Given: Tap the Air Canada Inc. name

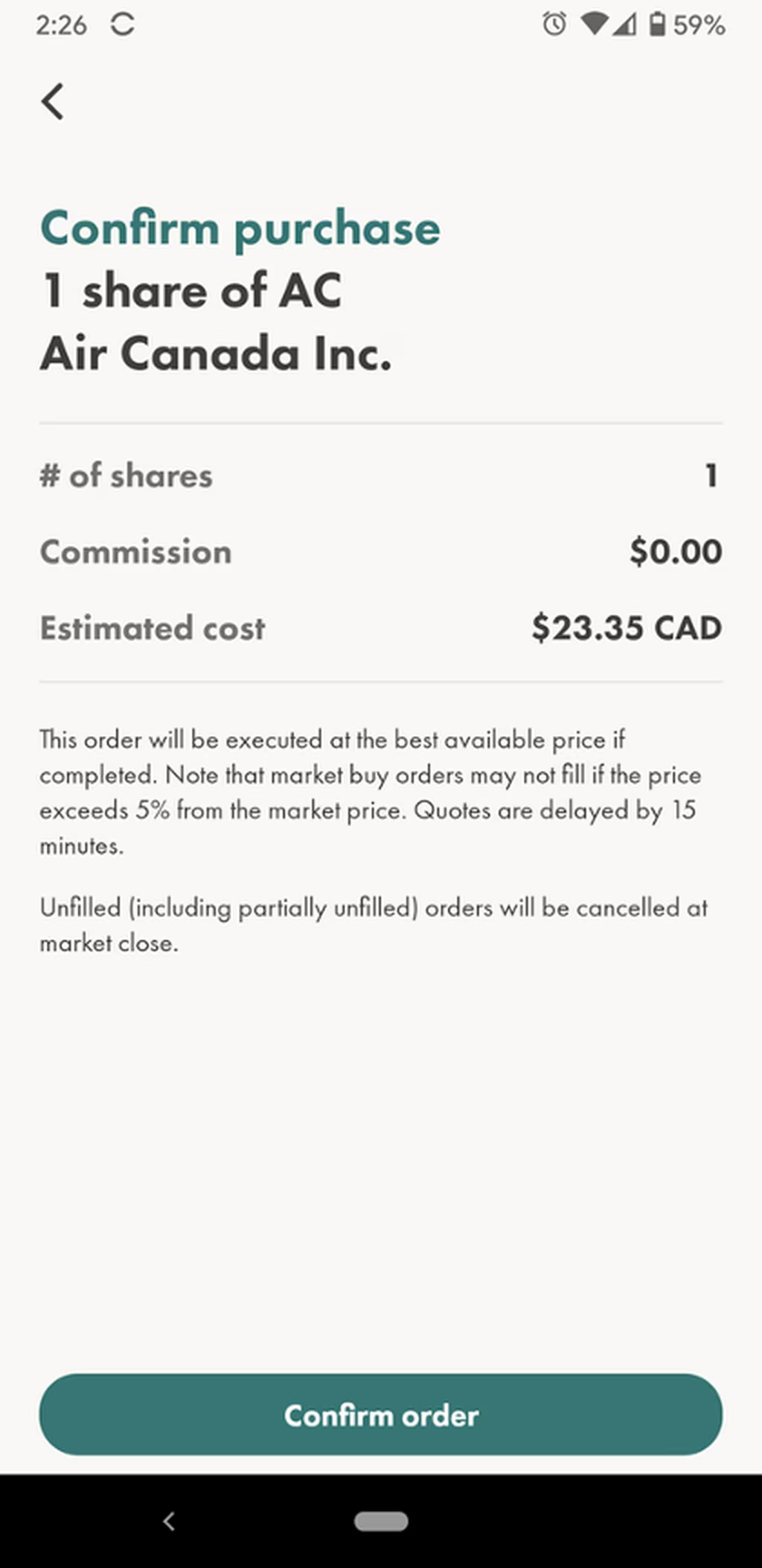Looking at the screenshot, I should [x=216, y=353].
